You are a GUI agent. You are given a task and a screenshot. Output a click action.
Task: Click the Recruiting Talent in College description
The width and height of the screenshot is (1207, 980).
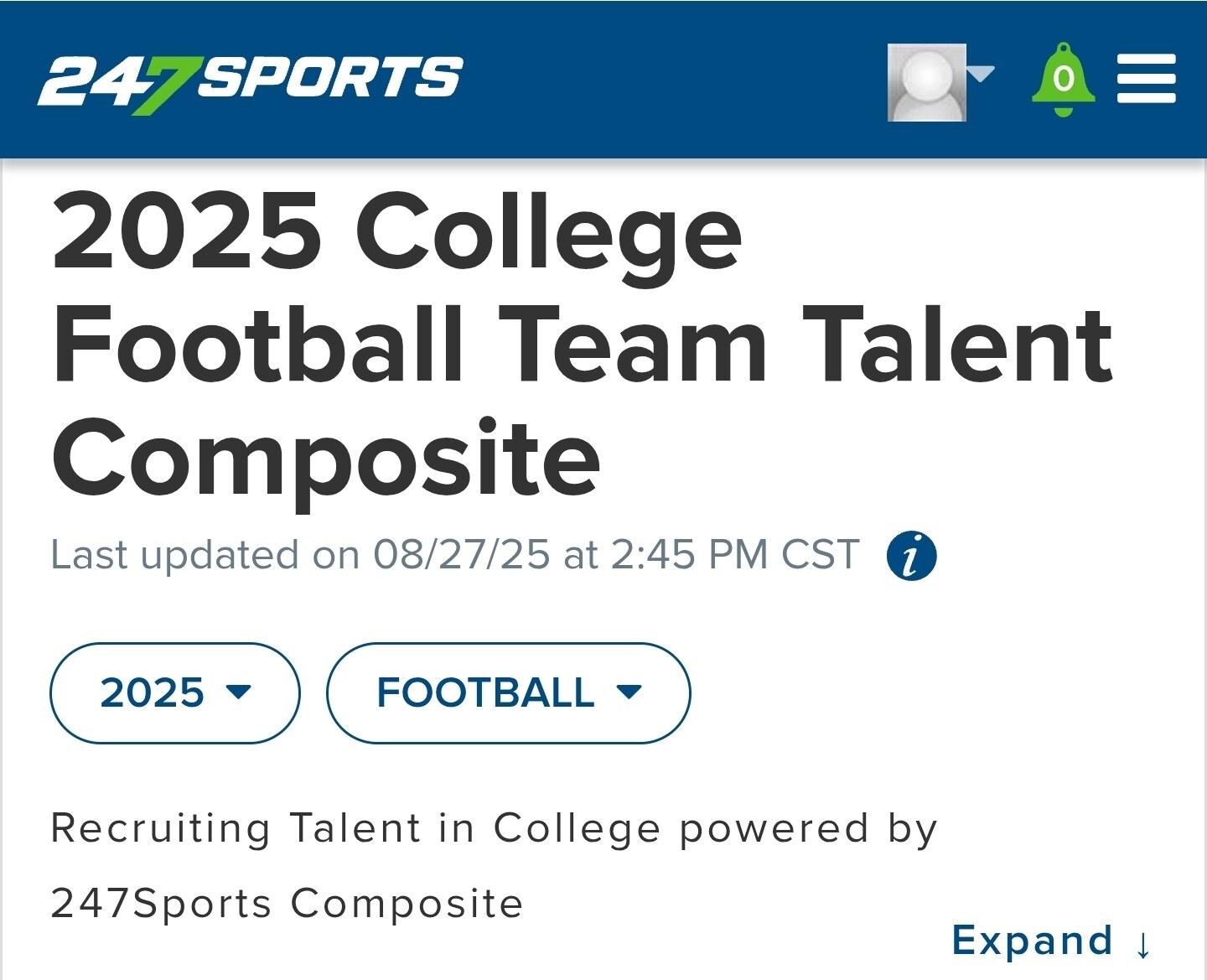coord(494,828)
